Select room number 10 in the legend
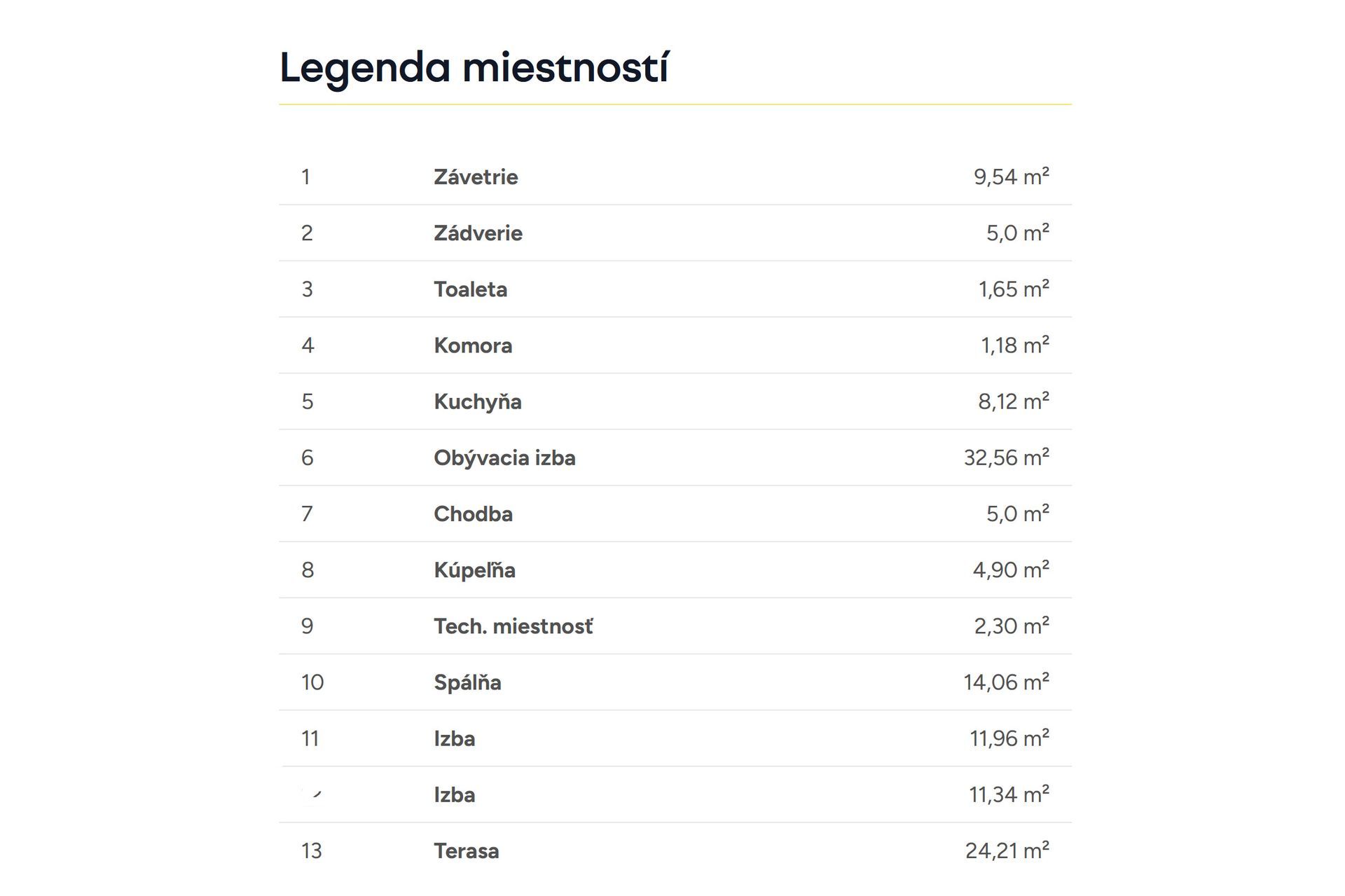Viewport: 1345px width, 896px height. [x=312, y=682]
